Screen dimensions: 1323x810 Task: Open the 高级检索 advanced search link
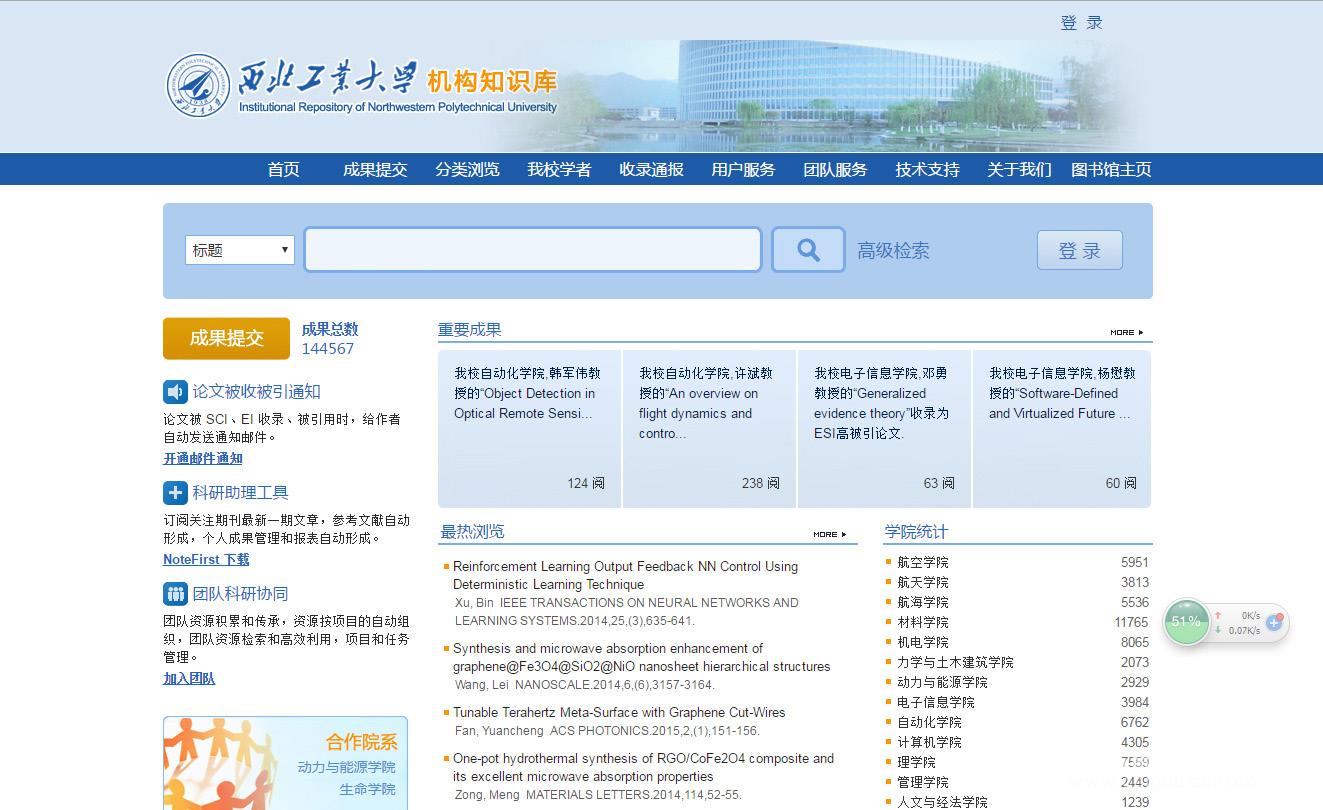[893, 251]
